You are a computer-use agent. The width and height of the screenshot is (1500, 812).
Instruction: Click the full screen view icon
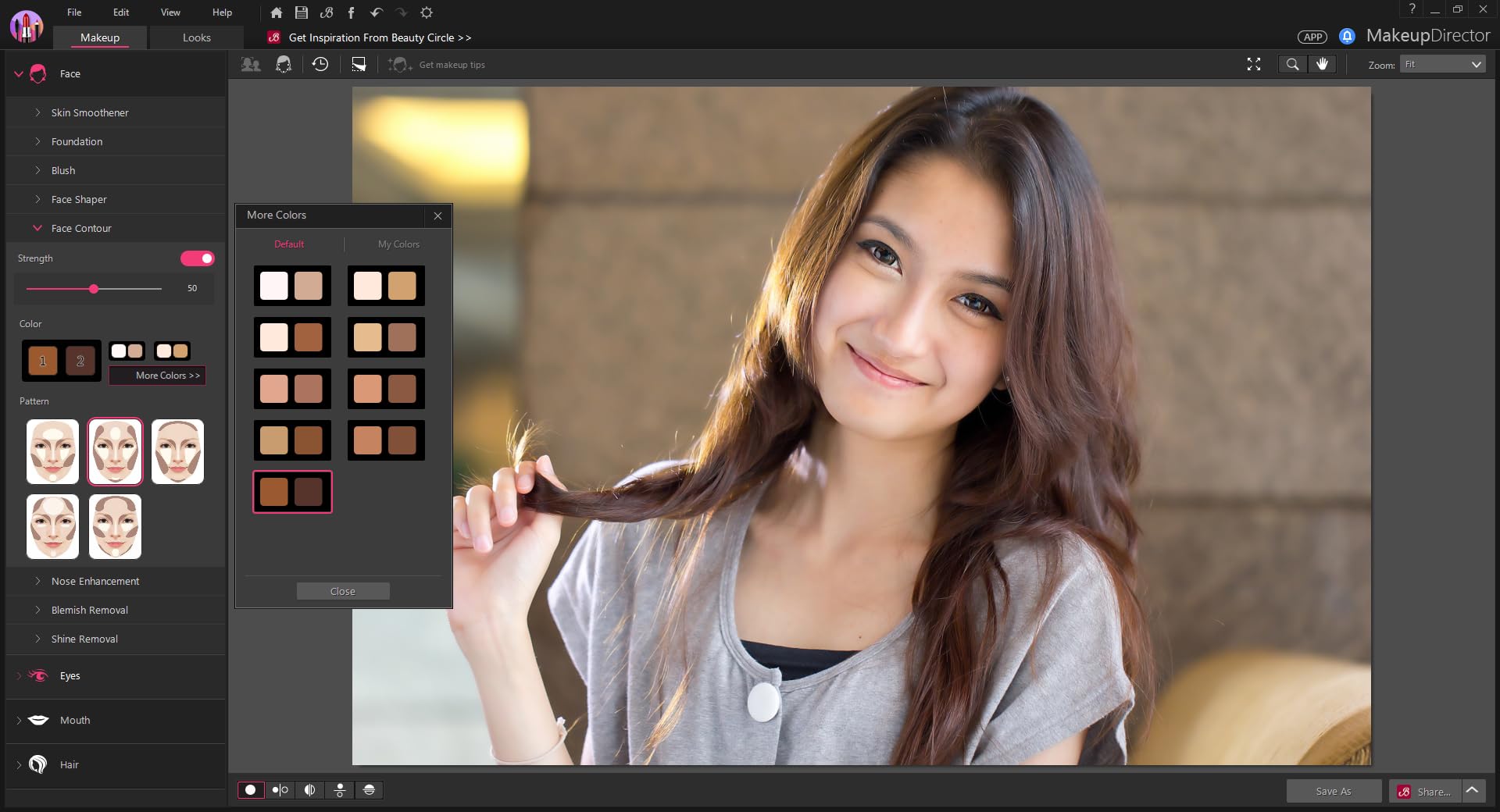pyautogui.click(x=1254, y=65)
